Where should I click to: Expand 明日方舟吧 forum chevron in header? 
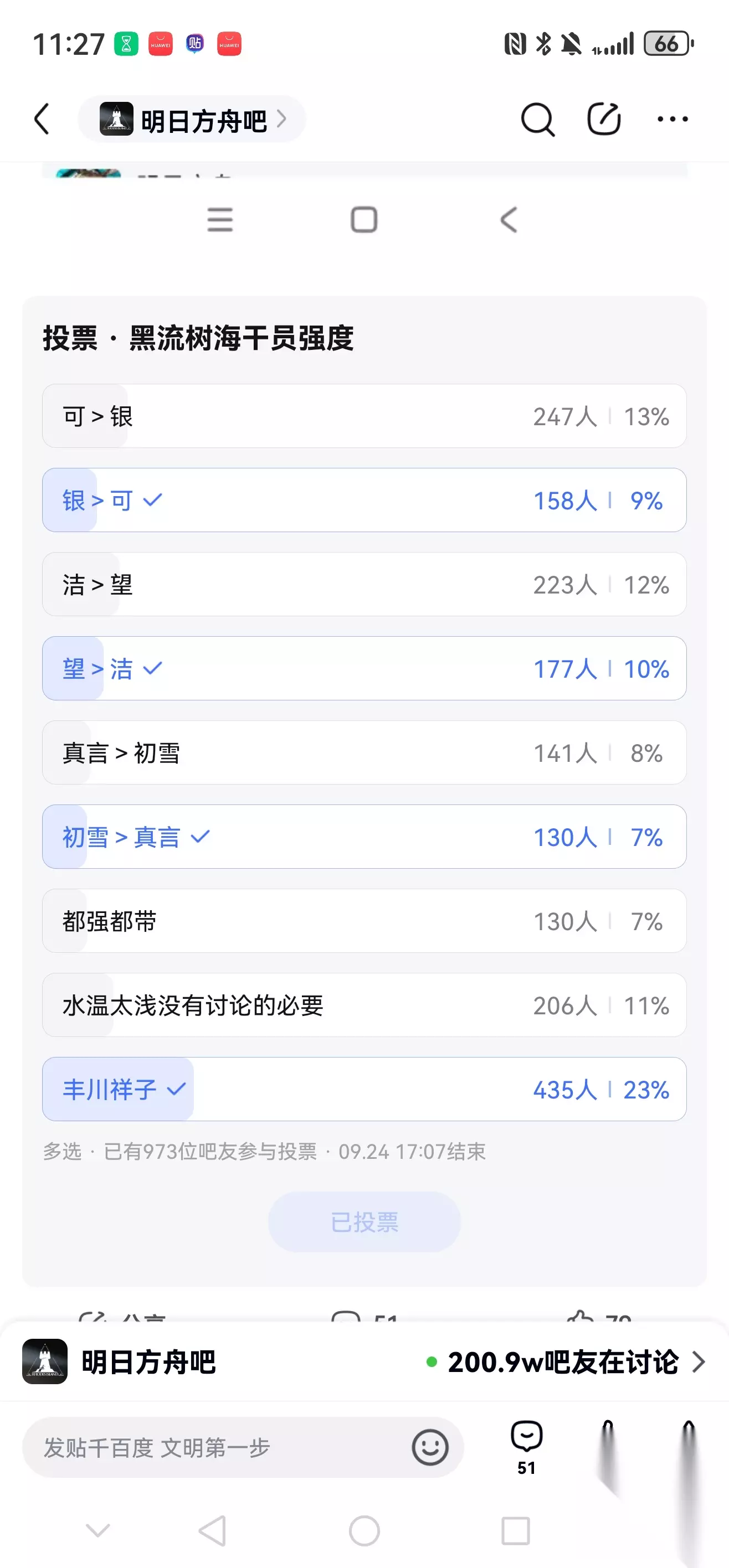click(x=281, y=118)
